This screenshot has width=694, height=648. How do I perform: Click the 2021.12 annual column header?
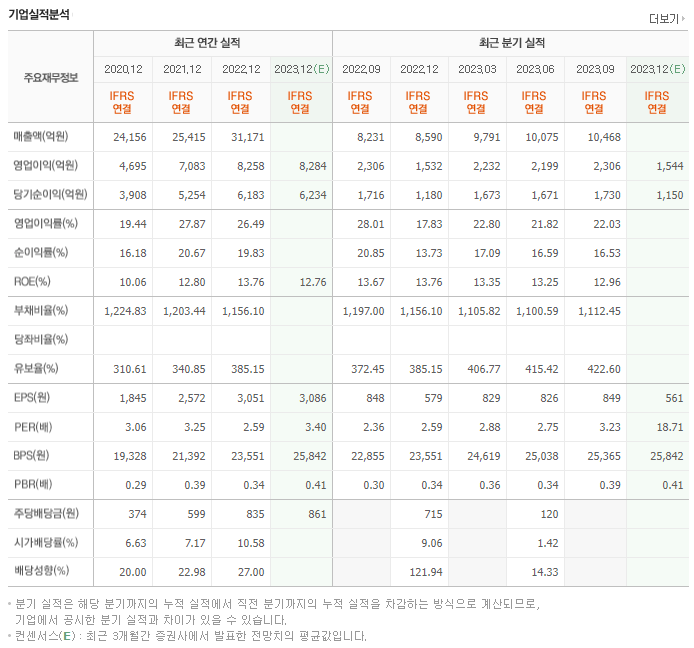coord(182,69)
